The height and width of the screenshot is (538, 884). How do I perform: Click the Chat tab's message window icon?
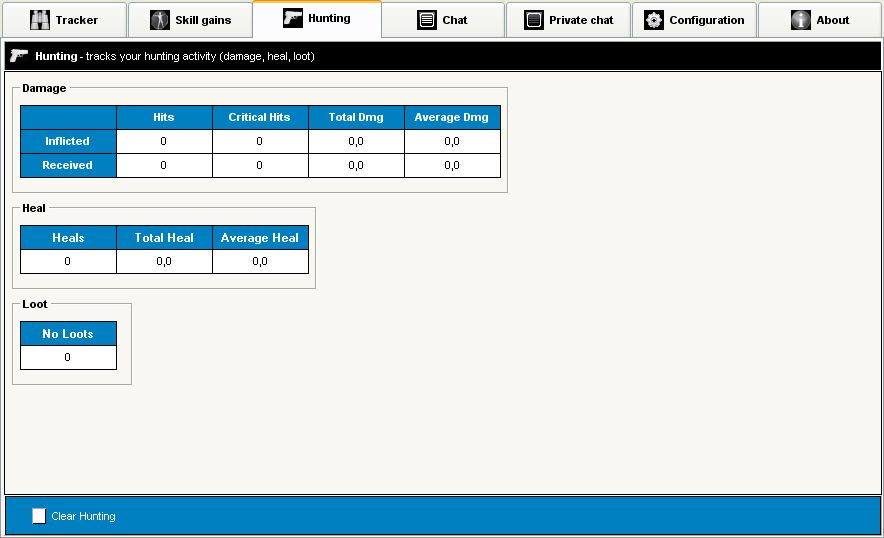tap(427, 20)
